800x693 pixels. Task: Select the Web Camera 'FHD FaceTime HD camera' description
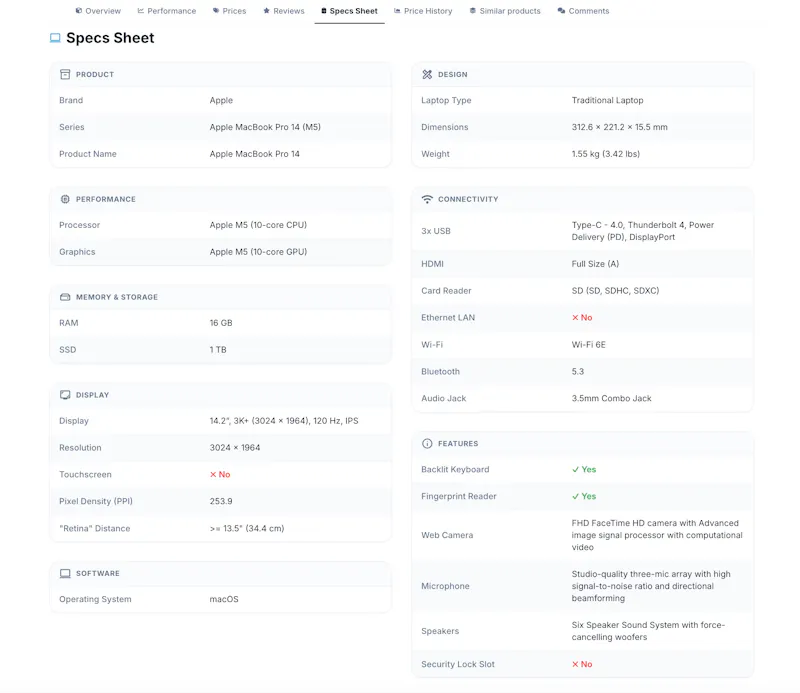click(657, 535)
